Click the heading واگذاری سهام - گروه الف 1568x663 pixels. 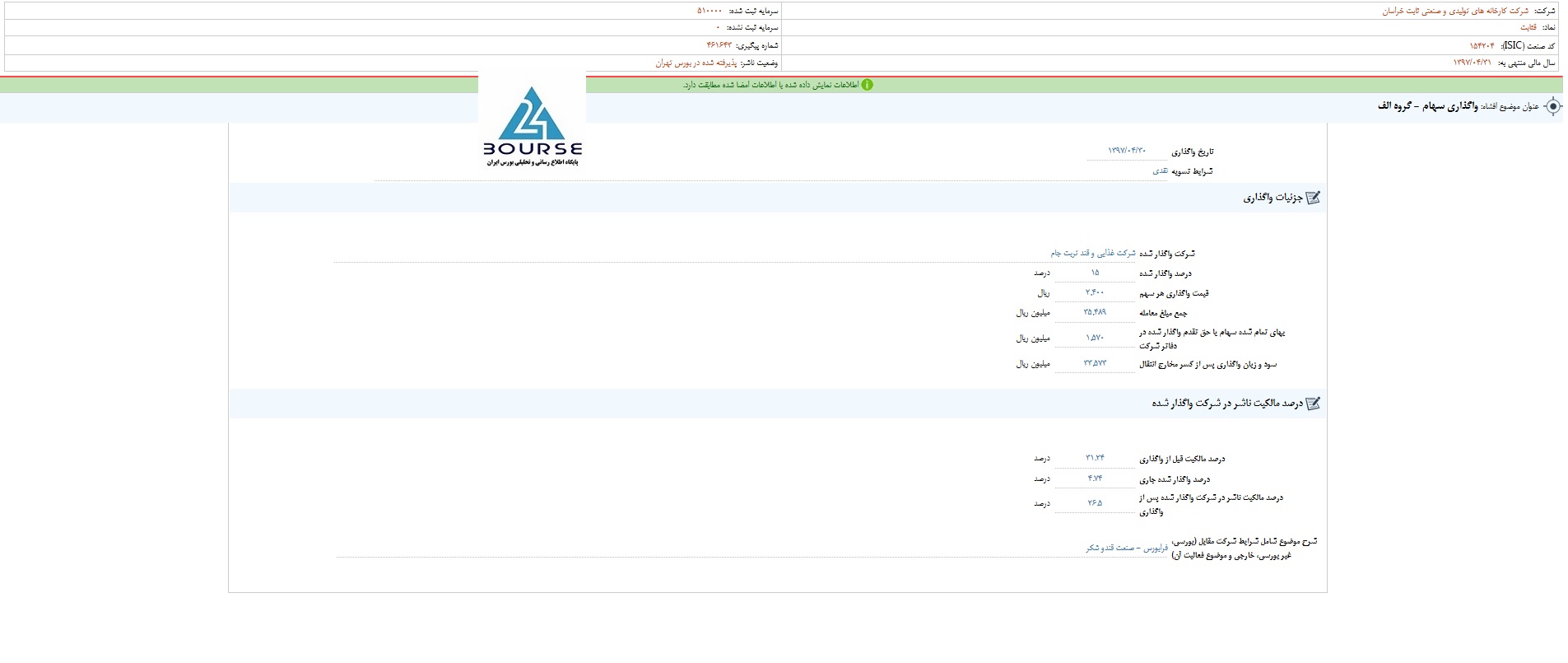pos(1427,106)
